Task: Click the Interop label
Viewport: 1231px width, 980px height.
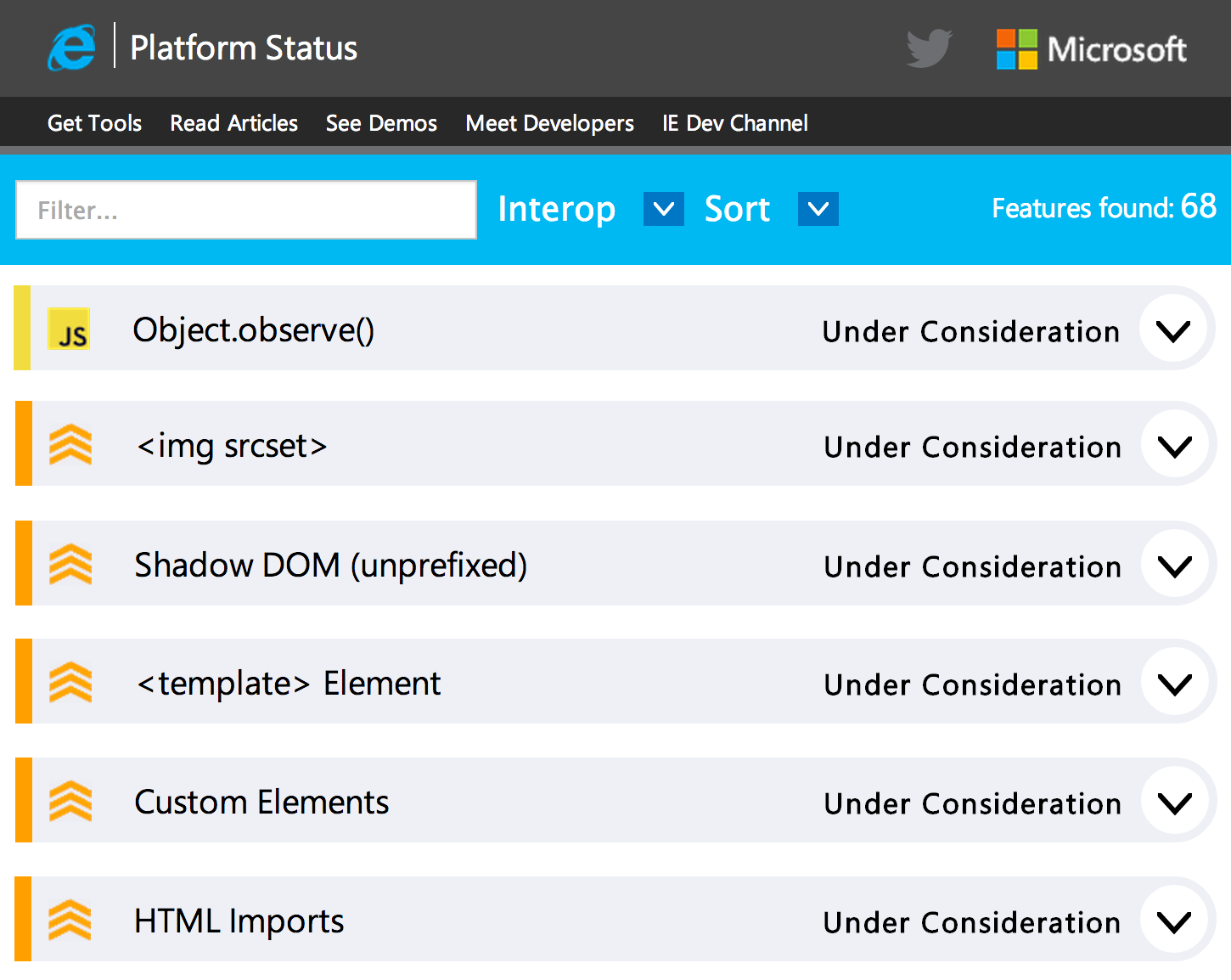Action: [556, 209]
